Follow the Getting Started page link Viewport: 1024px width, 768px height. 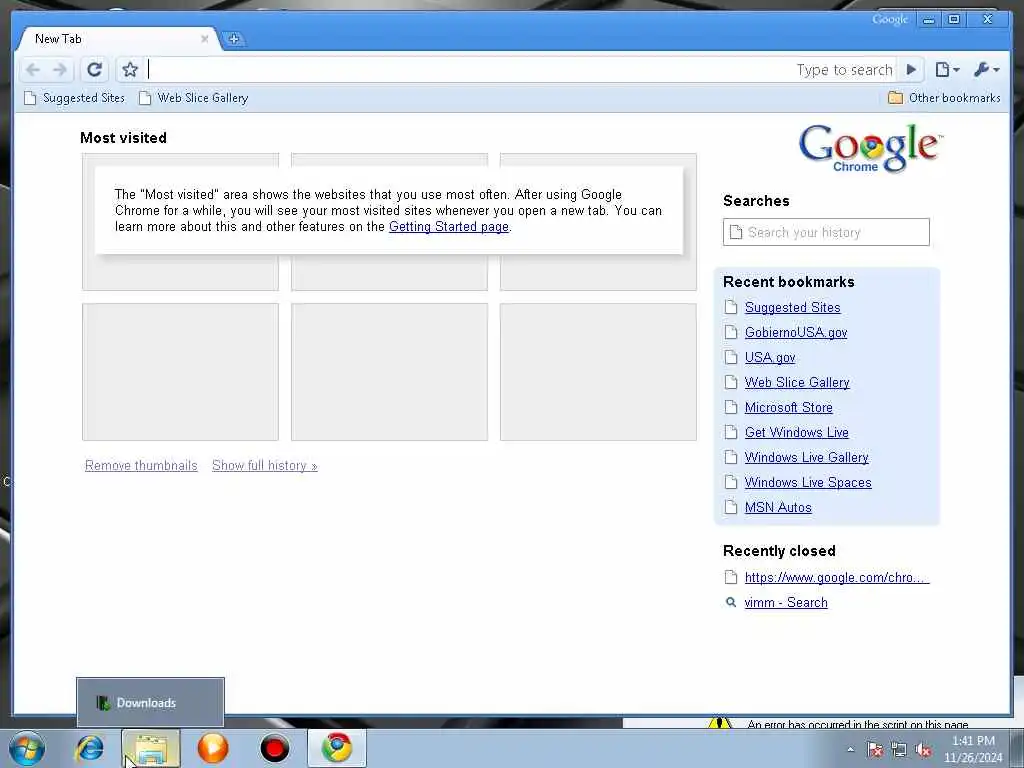(x=449, y=227)
